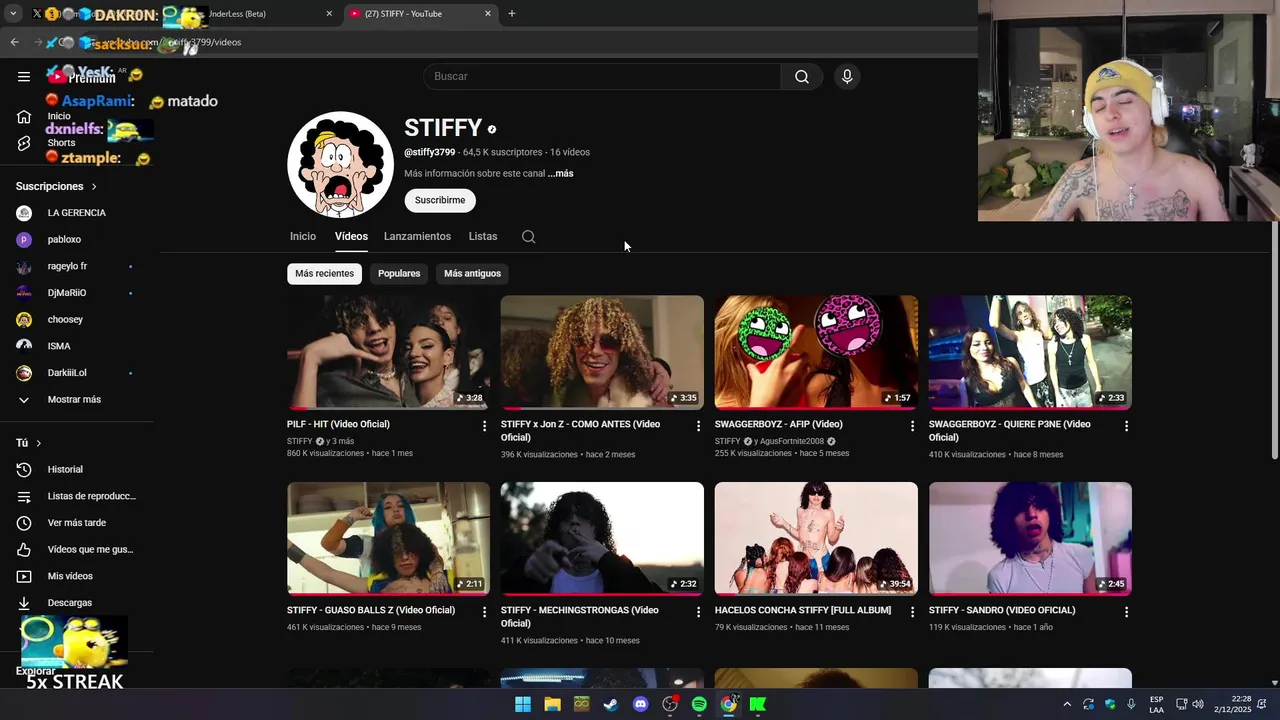The image size is (1280, 720).
Task: Open Discord from taskbar
Action: pos(641,704)
